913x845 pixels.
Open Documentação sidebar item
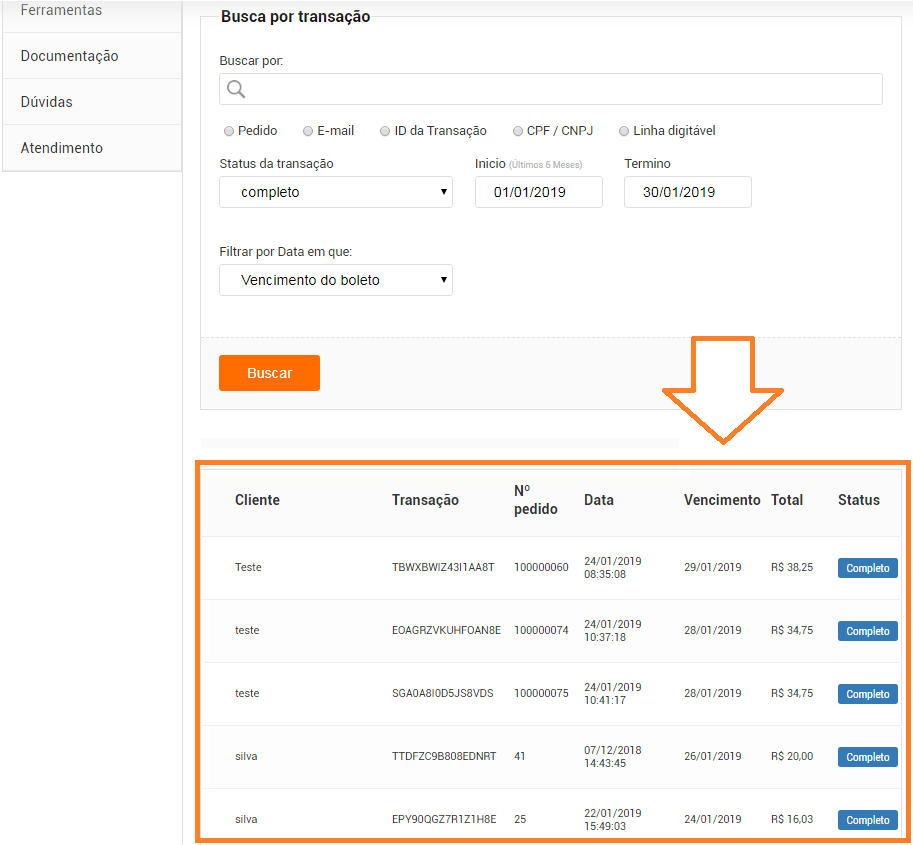pos(92,56)
